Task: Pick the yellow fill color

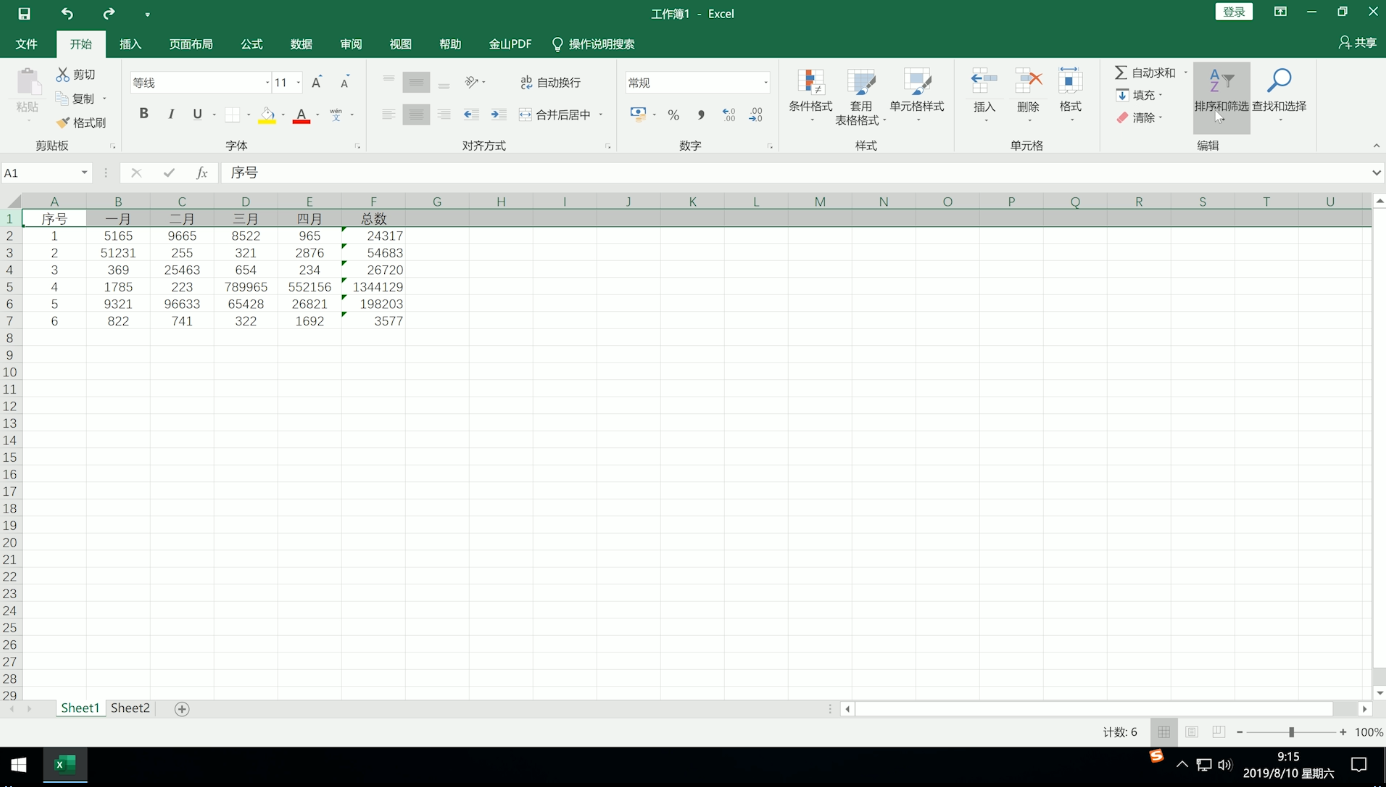Action: (x=267, y=115)
